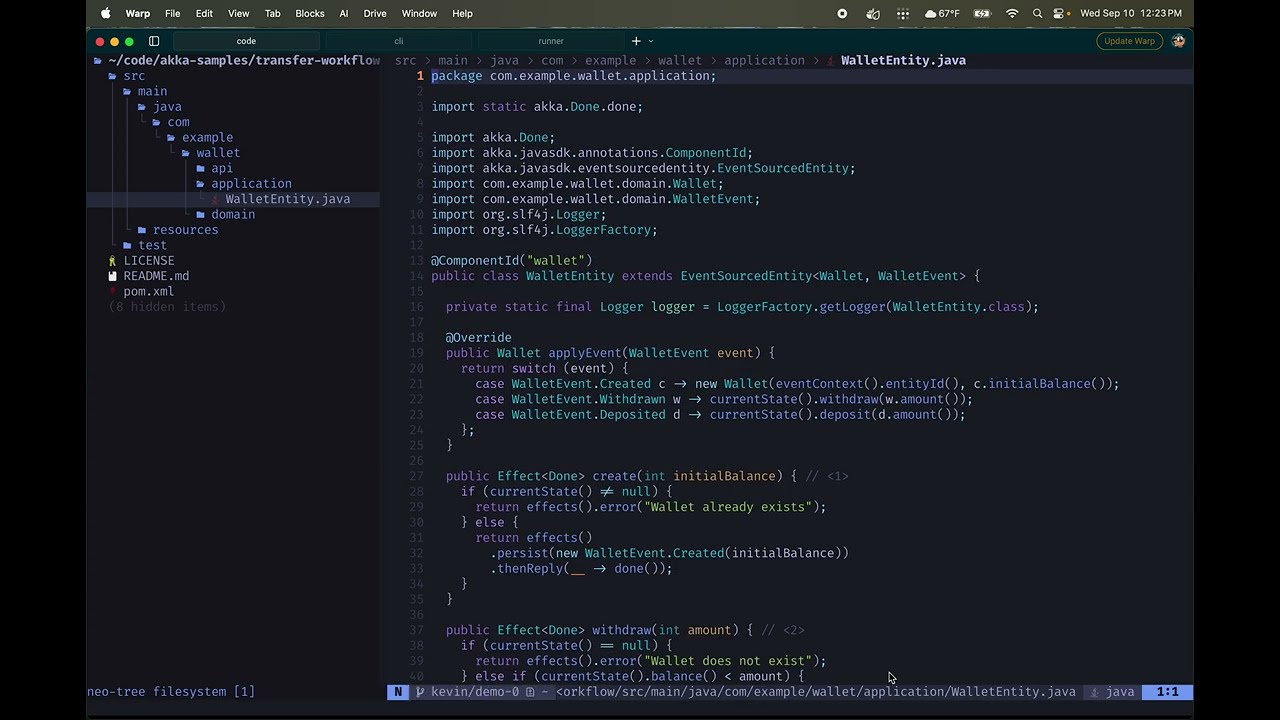
Task: Open the new-tab options chevron
Action: coord(651,41)
